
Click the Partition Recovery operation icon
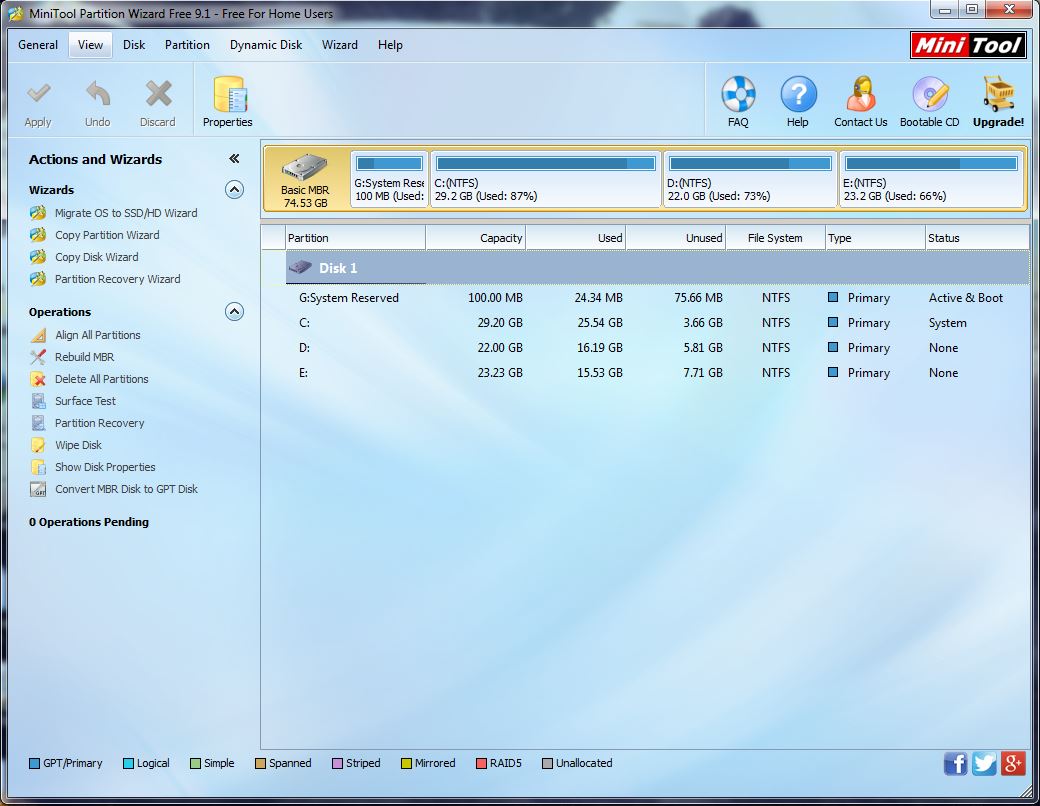pos(38,423)
